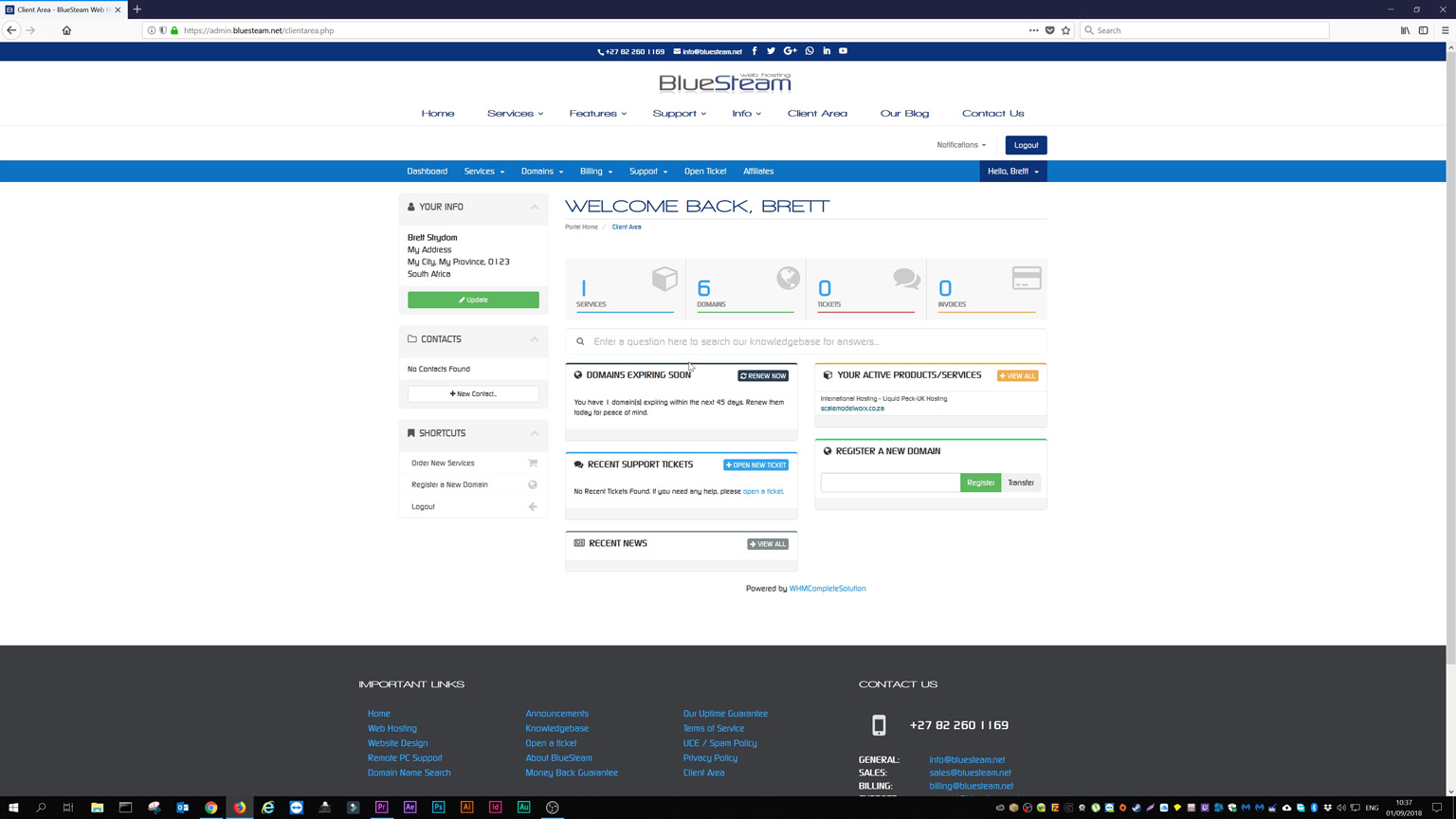Open browser Library icon
This screenshot has width=1456, height=819.
point(1405,30)
